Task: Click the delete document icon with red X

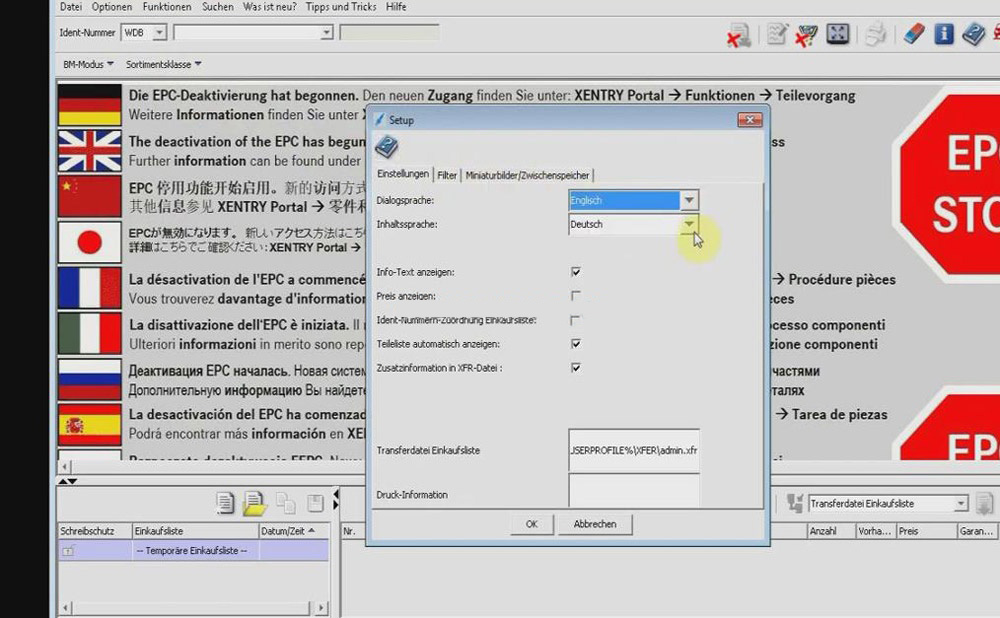Action: (x=739, y=34)
